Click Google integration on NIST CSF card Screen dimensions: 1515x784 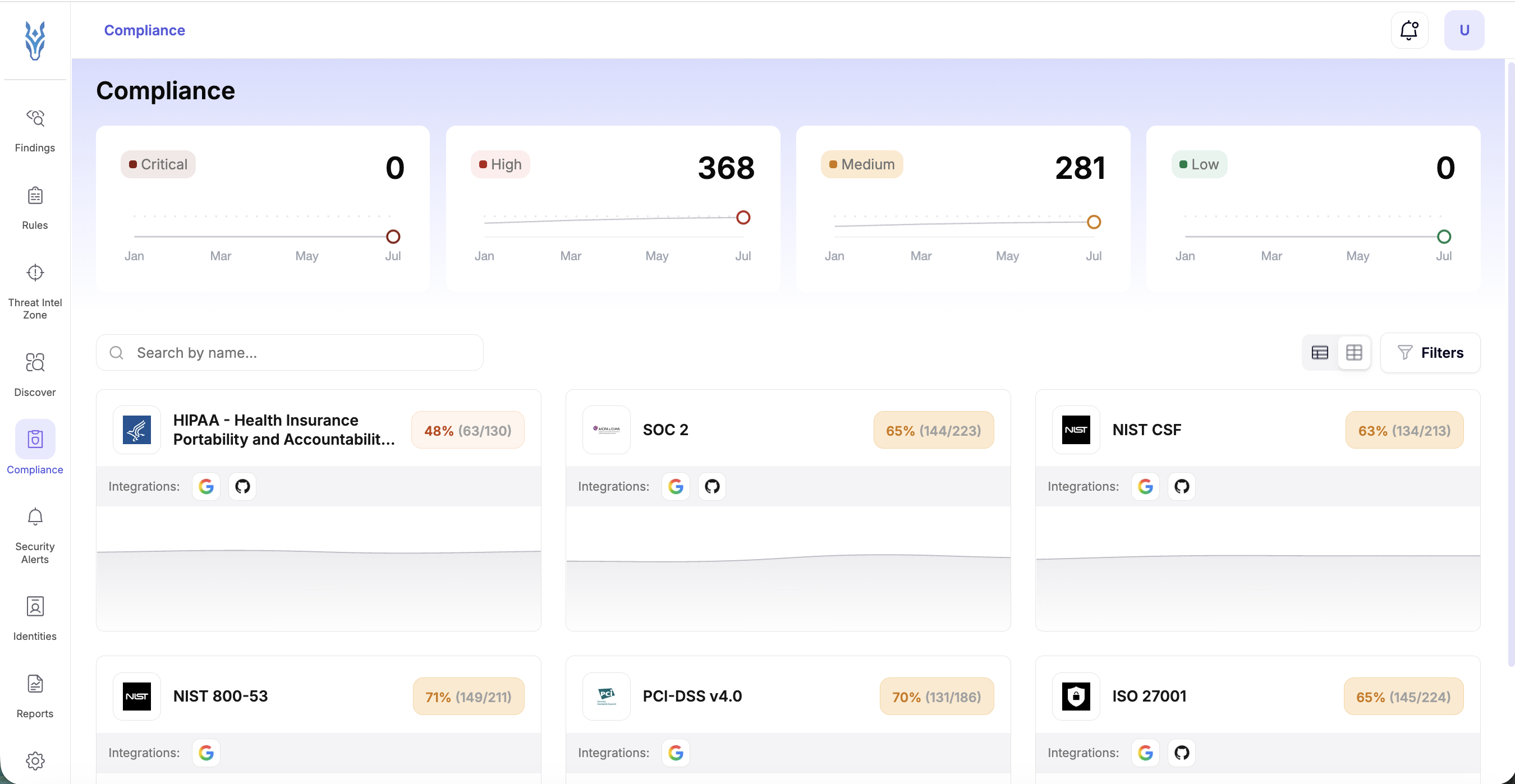click(1145, 487)
